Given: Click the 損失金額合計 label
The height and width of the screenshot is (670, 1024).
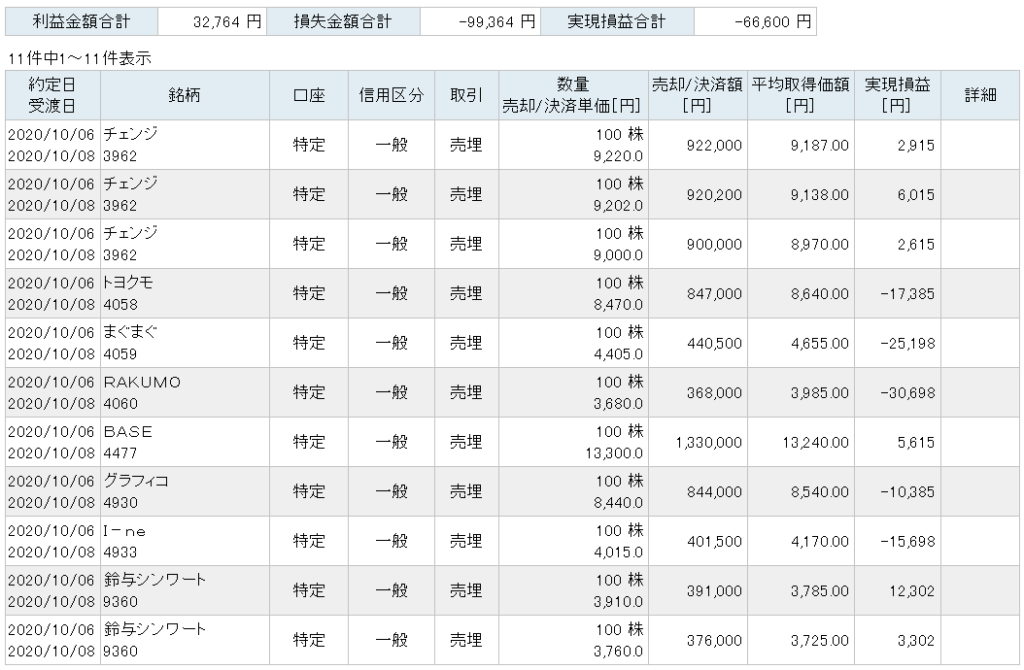Looking at the screenshot, I should 343,22.
